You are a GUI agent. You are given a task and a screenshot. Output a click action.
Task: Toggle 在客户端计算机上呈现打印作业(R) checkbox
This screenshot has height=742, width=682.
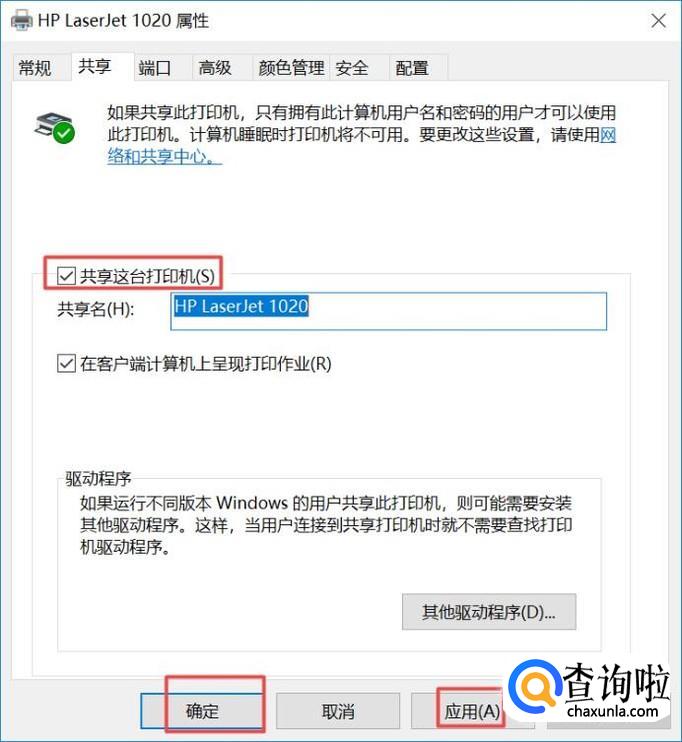(66, 363)
